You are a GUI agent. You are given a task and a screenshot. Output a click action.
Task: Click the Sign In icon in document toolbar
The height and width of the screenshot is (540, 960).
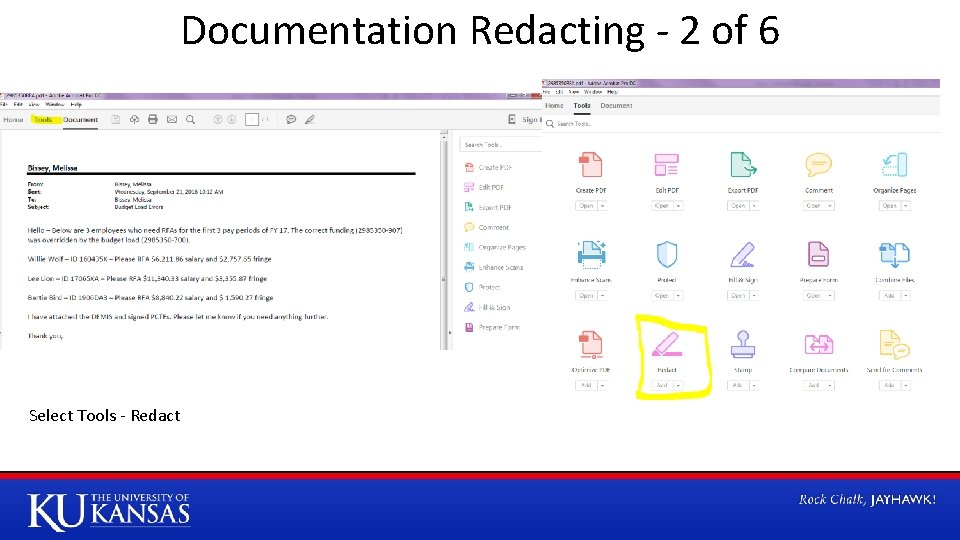coord(512,119)
